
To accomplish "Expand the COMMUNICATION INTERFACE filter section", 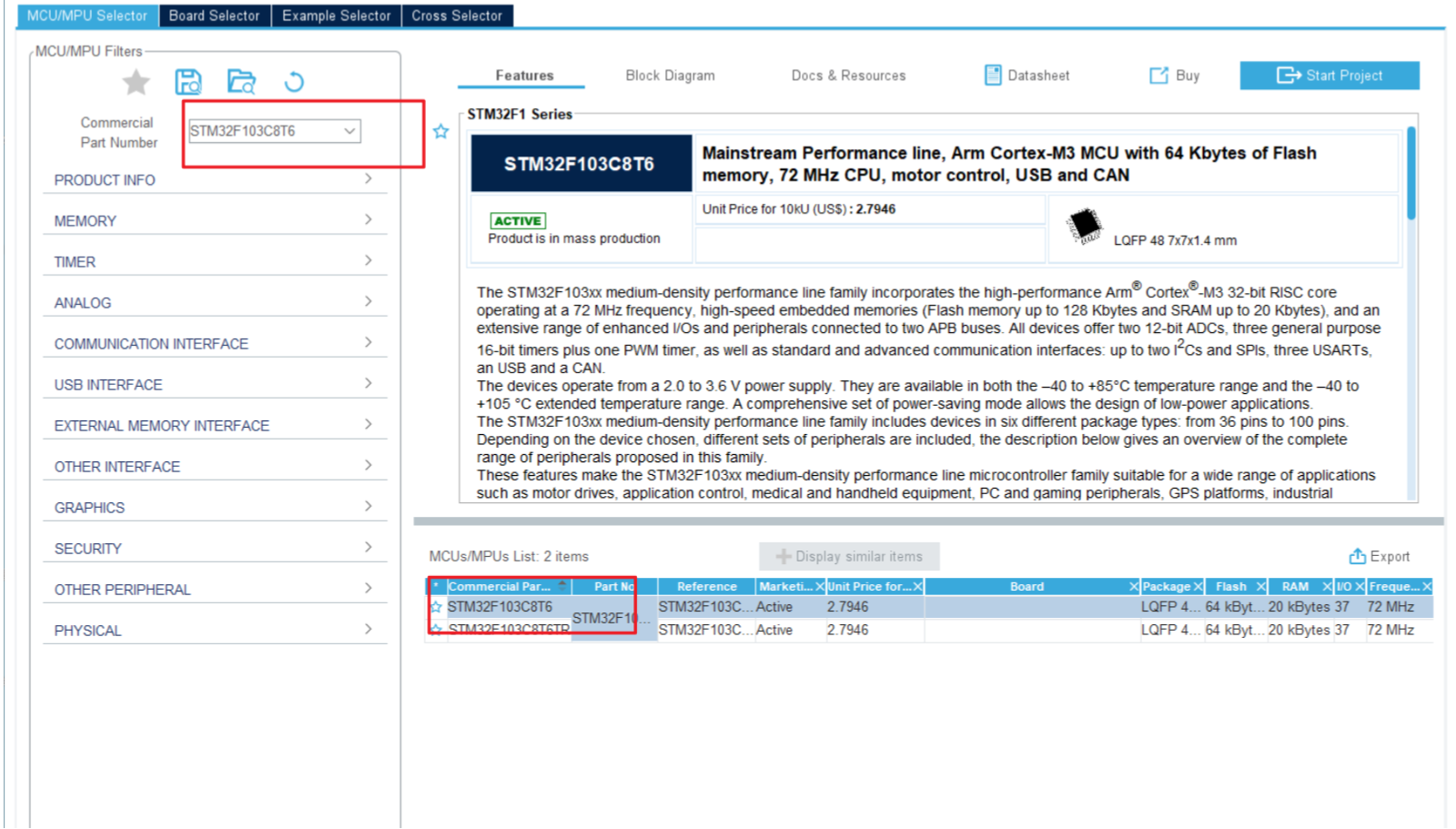I will tap(215, 343).
